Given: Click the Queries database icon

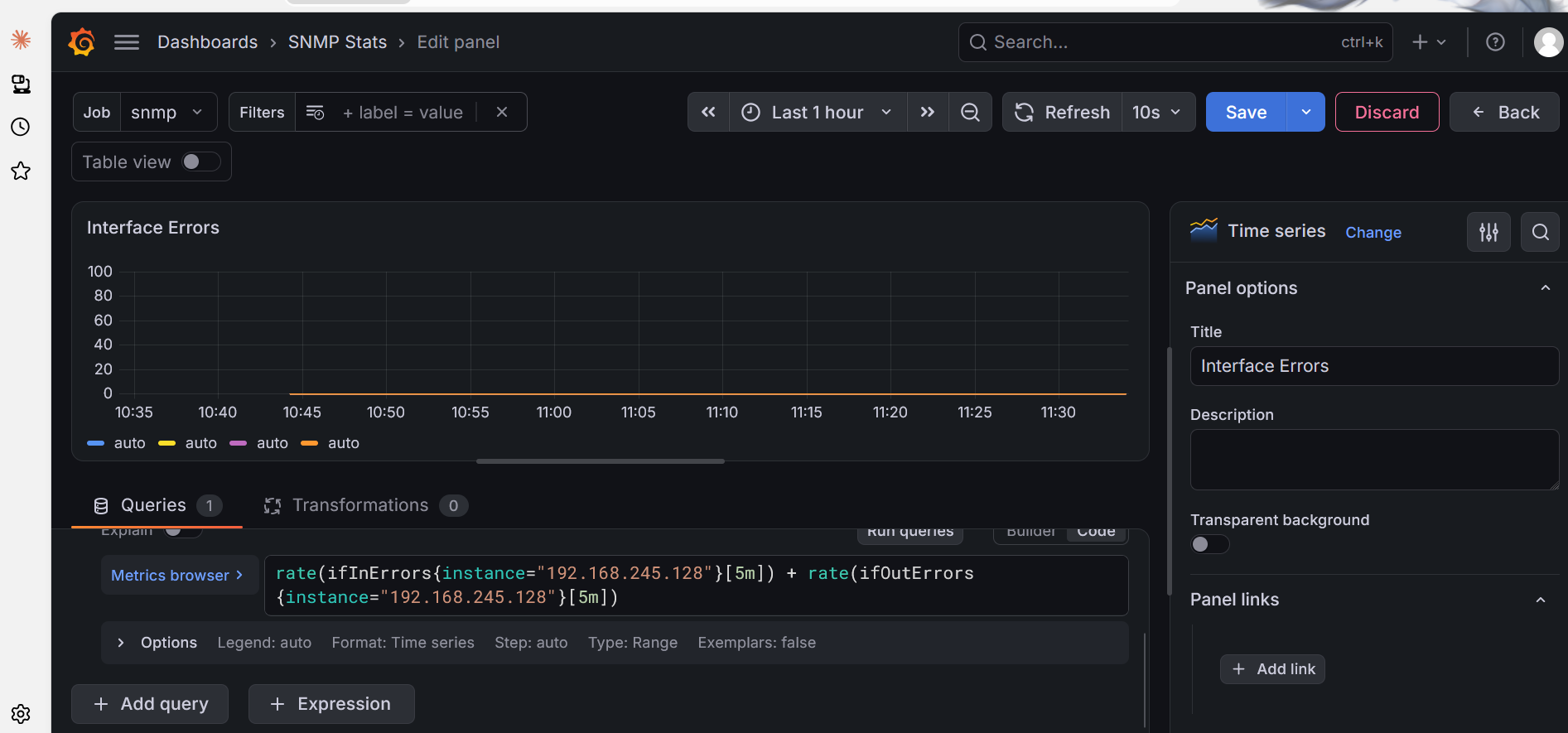Looking at the screenshot, I should click(101, 506).
